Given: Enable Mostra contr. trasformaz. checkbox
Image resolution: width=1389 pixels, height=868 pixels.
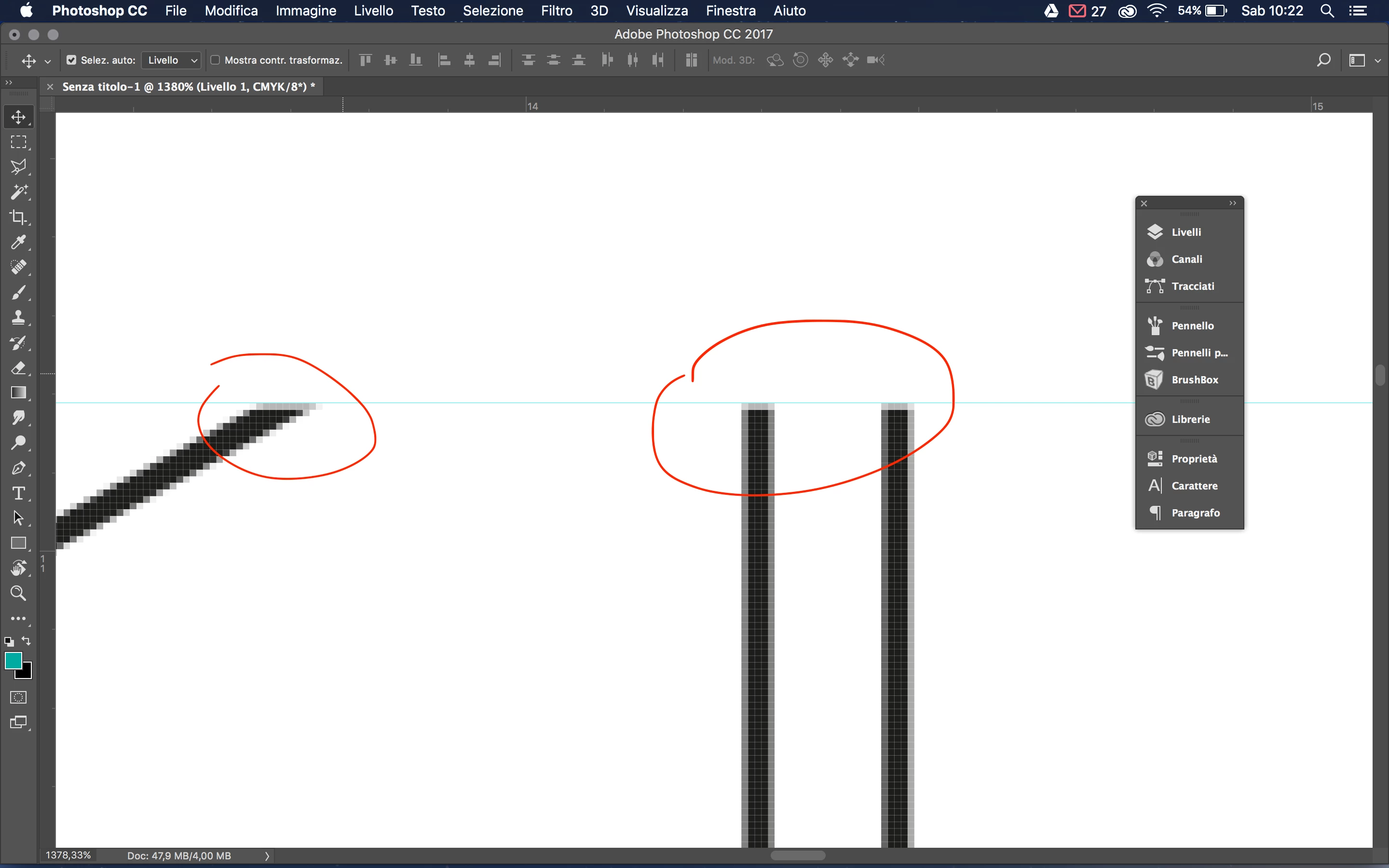Looking at the screenshot, I should (215, 60).
